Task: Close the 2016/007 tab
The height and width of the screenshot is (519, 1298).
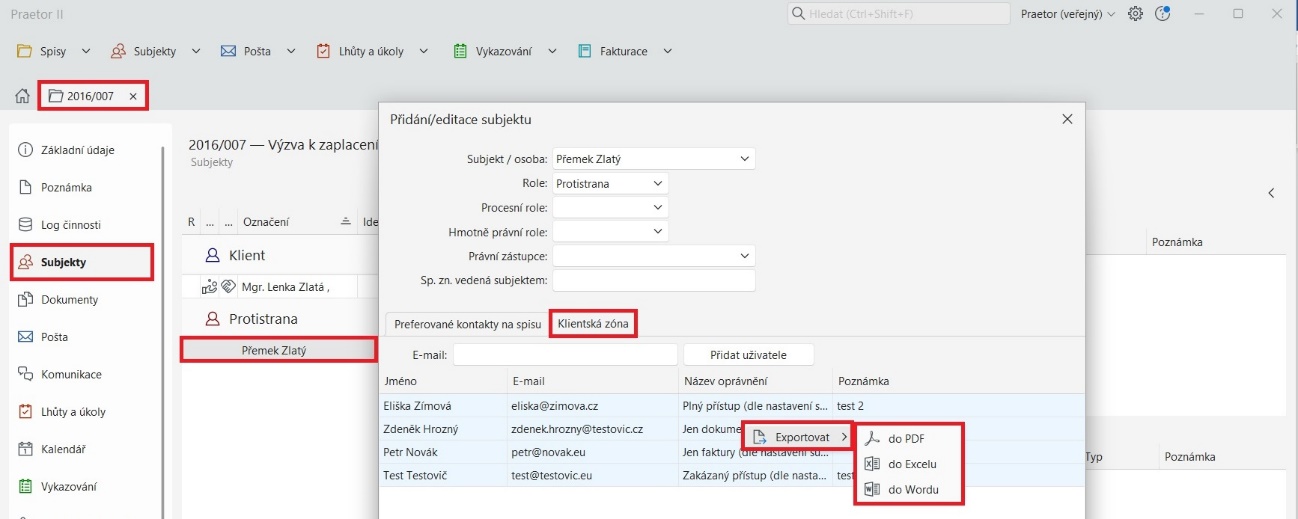Action: point(133,96)
